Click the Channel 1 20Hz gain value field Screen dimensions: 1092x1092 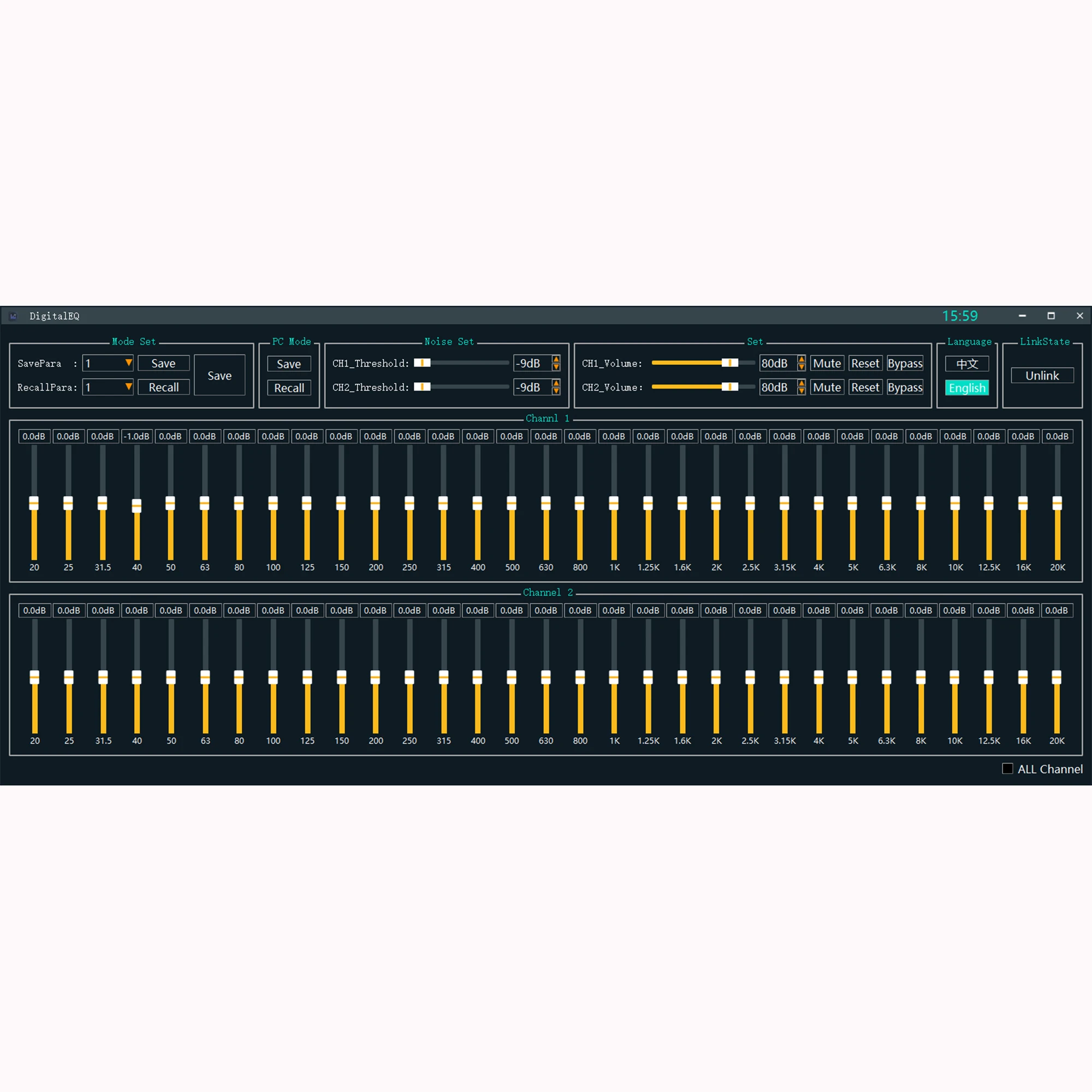coord(34,436)
